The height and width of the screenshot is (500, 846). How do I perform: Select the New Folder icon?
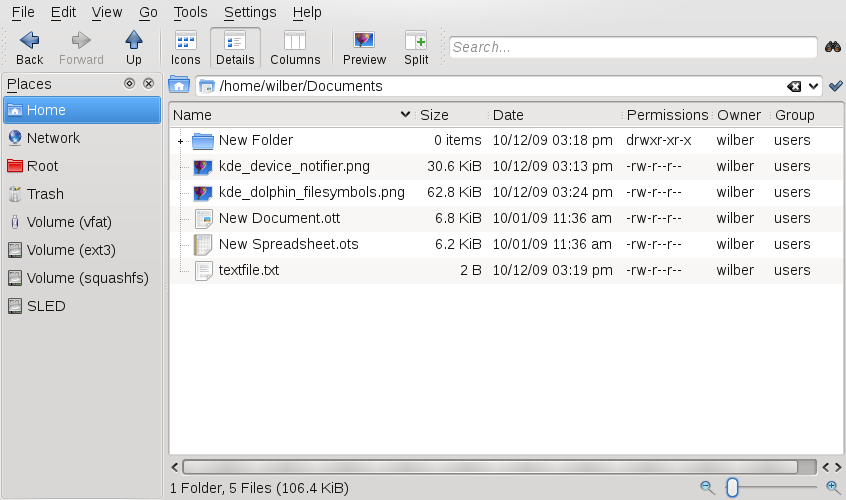point(203,141)
